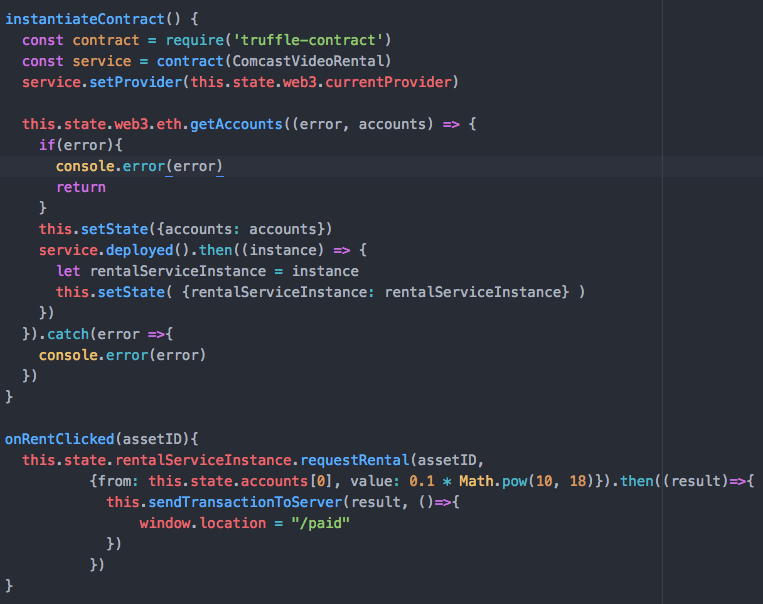
Task: Click the if keyword in error check
Action: 47,145
